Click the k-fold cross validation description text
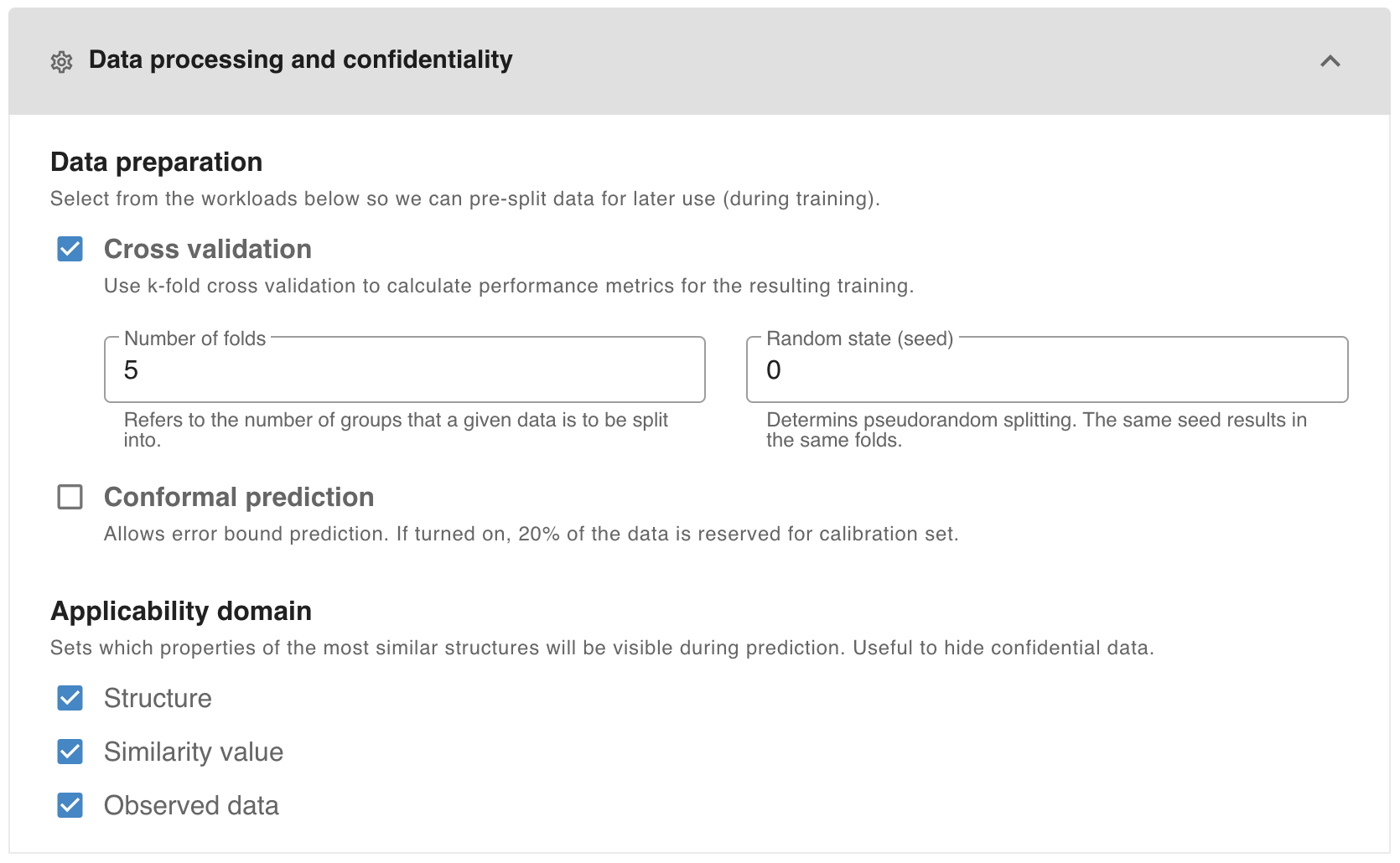 [508, 286]
